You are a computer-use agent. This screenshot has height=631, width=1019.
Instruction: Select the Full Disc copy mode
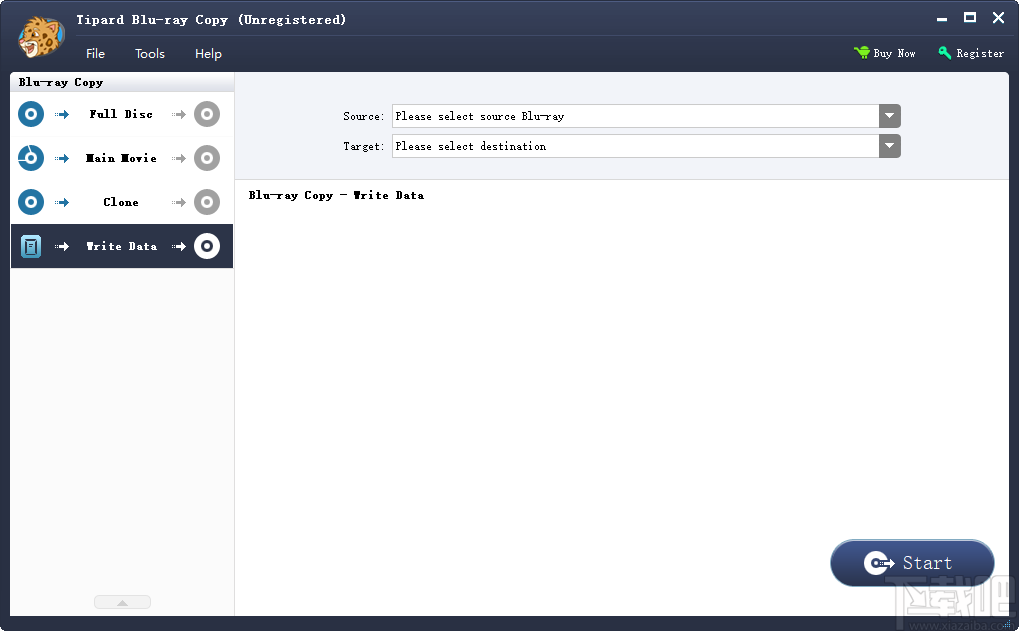point(122,114)
